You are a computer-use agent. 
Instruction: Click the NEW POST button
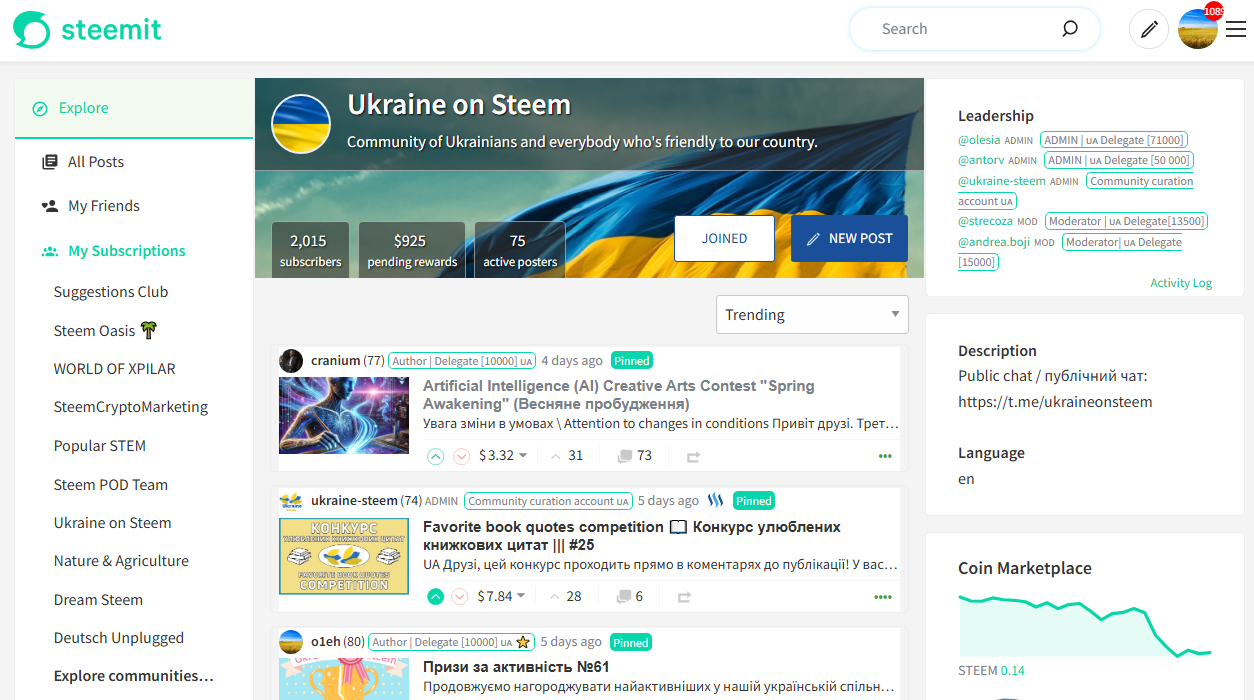[850, 239]
